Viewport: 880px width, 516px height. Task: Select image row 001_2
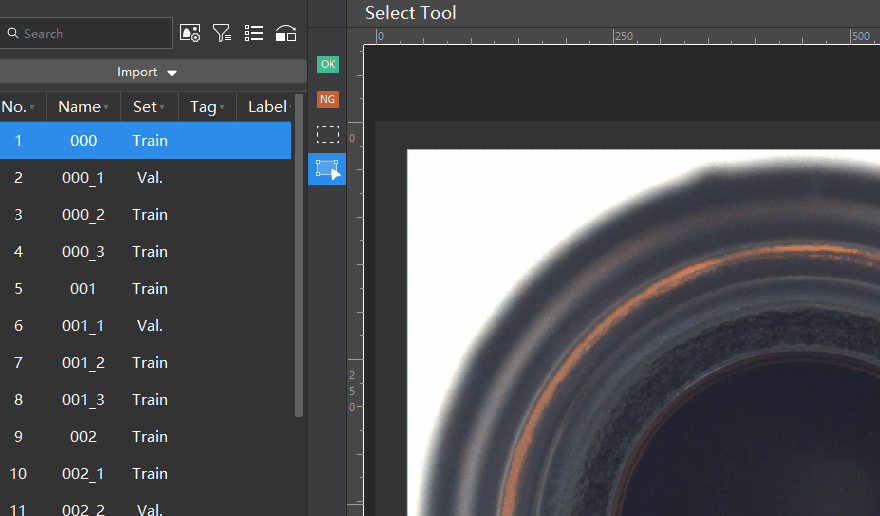coord(84,363)
